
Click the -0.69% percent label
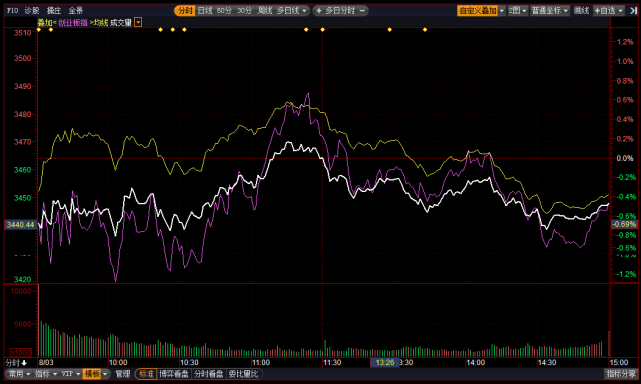(624, 225)
